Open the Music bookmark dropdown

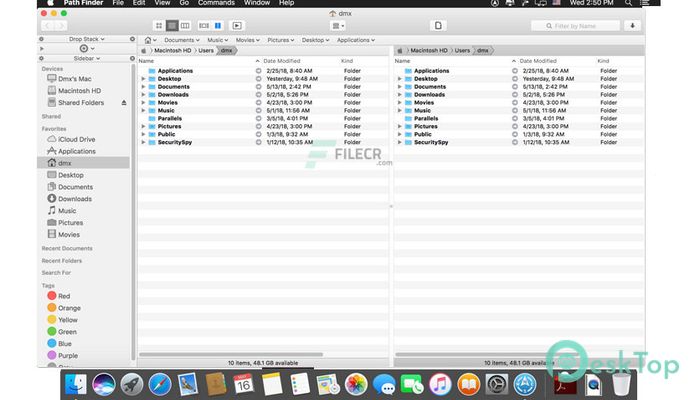(217, 40)
